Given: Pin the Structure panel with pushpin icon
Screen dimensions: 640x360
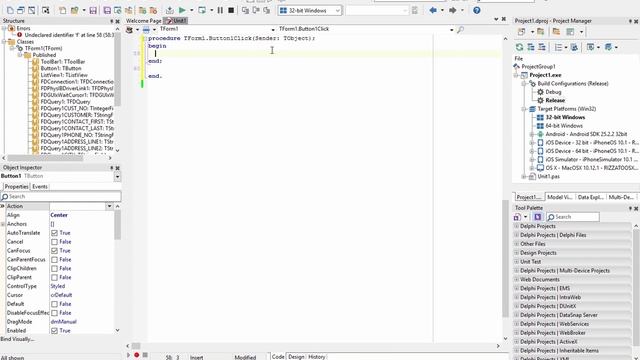Looking at the screenshot, I should tap(111, 21).
